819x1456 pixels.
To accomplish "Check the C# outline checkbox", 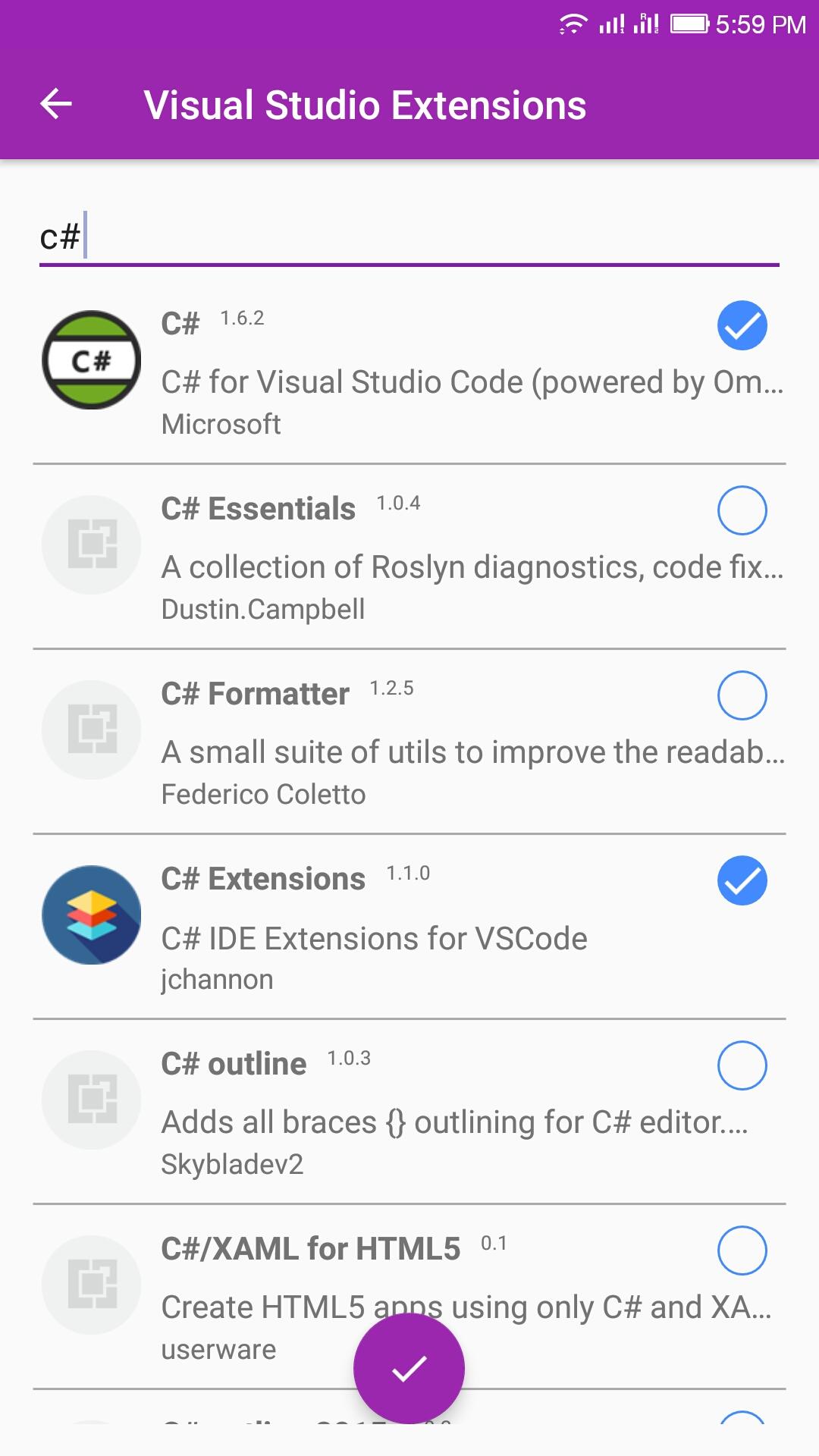I will (742, 1065).
